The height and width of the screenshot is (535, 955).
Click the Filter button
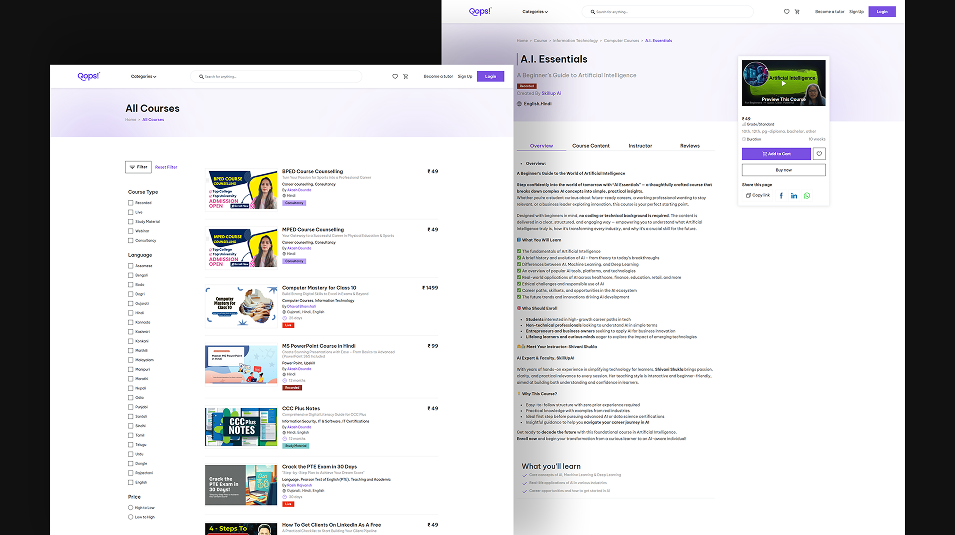[138, 167]
